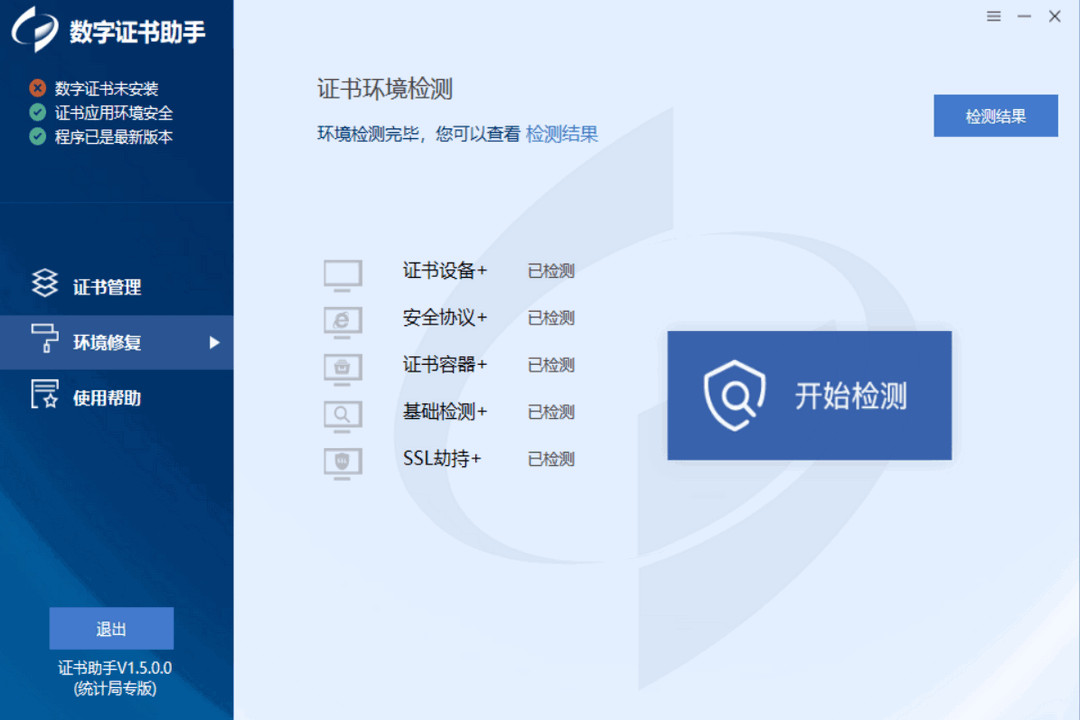Viewport: 1080px width, 720px height.
Task: Click the 数字证书助手 title text
Action: 137,32
